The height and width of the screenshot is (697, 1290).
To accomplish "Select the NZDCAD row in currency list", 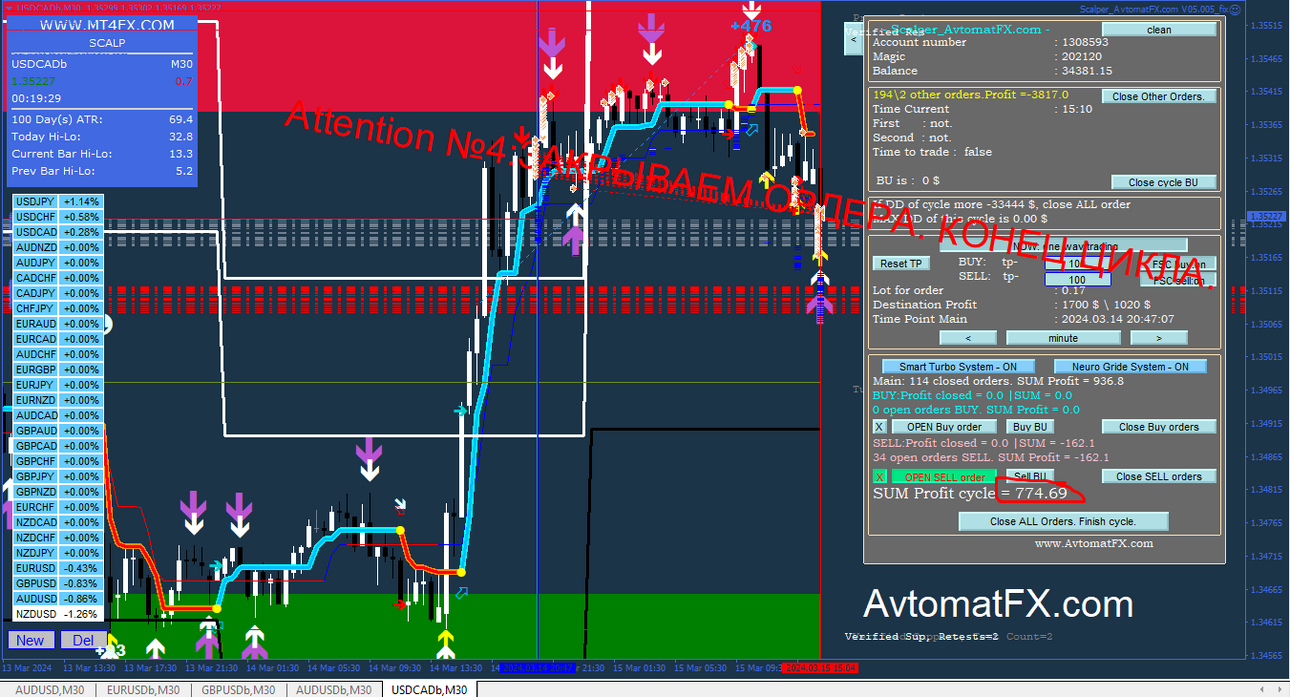I will 58,522.
